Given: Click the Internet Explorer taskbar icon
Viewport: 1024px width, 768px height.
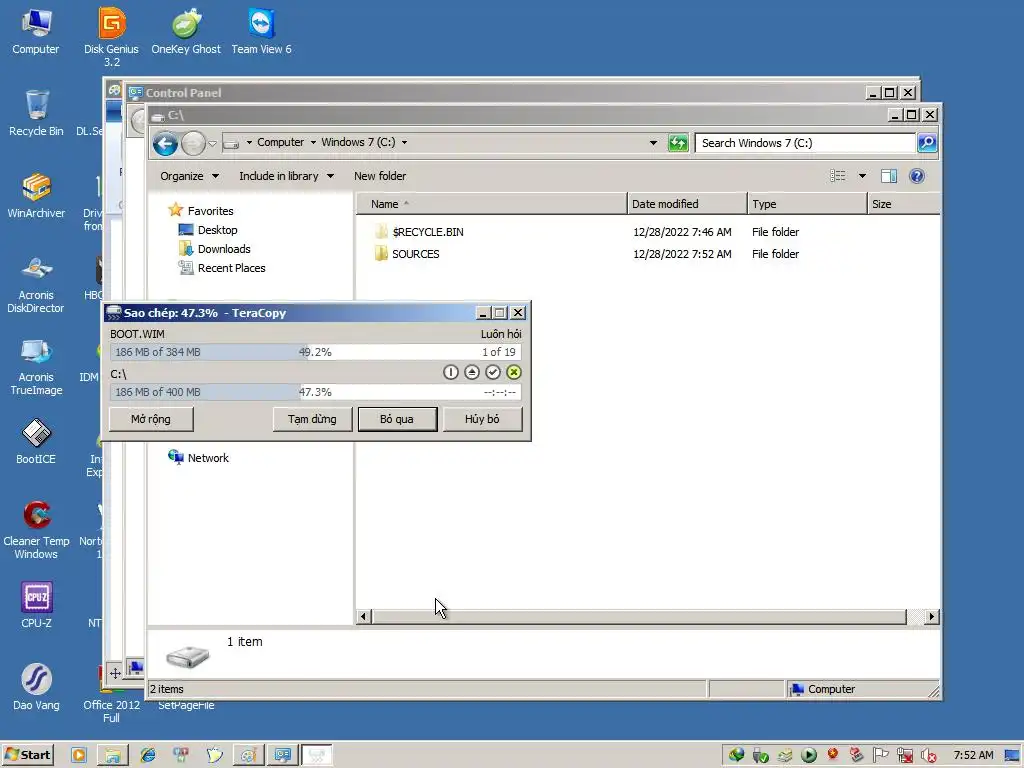Looking at the screenshot, I should tap(148, 755).
